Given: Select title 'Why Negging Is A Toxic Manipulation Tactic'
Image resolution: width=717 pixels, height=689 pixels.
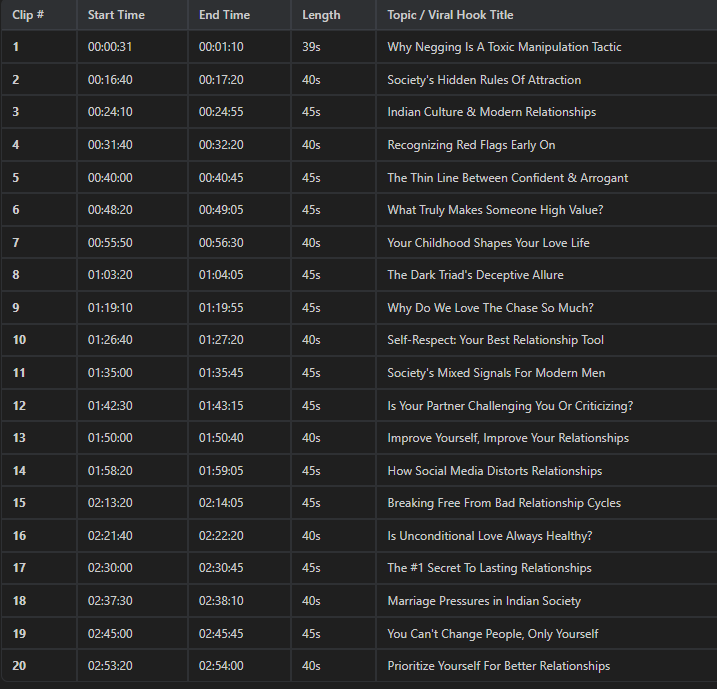Looking at the screenshot, I should pos(504,47).
